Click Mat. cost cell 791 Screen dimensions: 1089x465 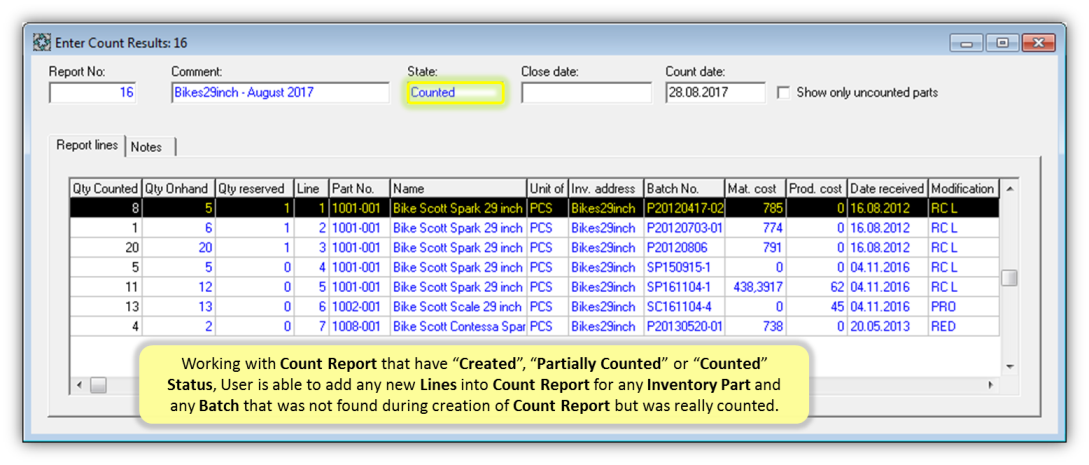tap(755, 247)
